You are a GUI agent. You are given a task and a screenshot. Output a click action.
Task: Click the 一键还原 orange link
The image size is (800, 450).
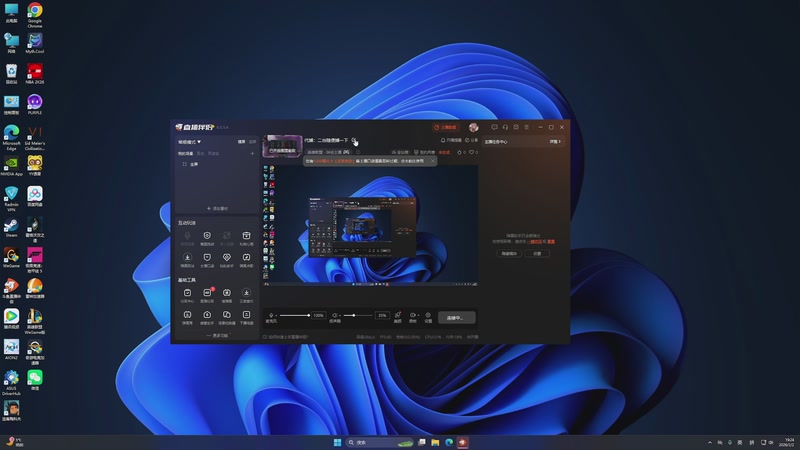(535, 241)
